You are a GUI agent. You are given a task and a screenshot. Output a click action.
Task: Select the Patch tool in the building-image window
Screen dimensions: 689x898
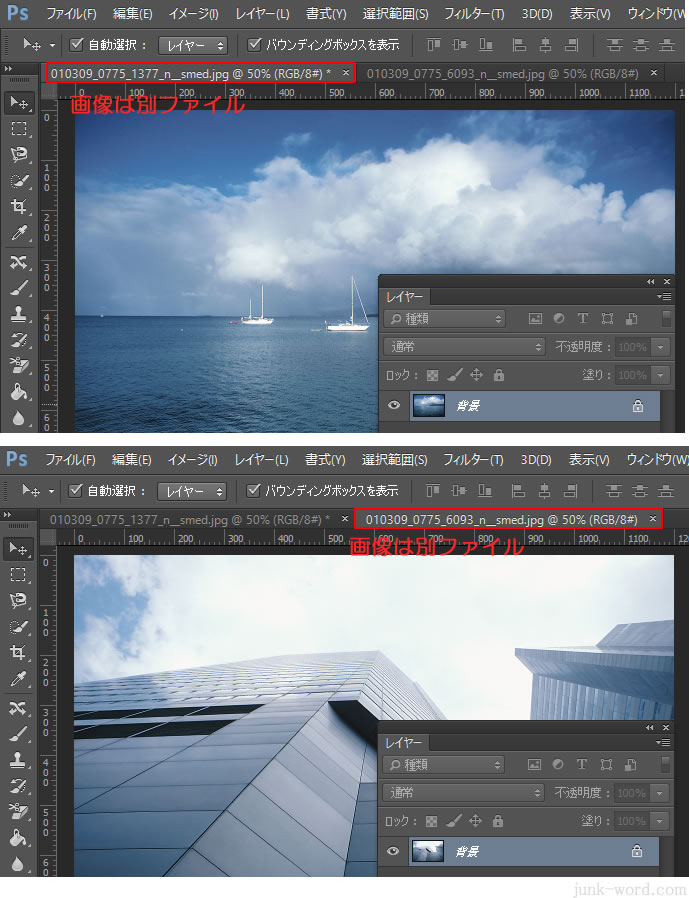[18, 708]
